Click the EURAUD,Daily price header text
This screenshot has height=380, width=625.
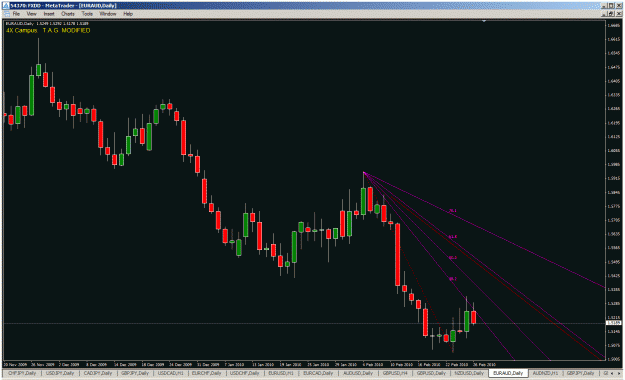pos(47,24)
